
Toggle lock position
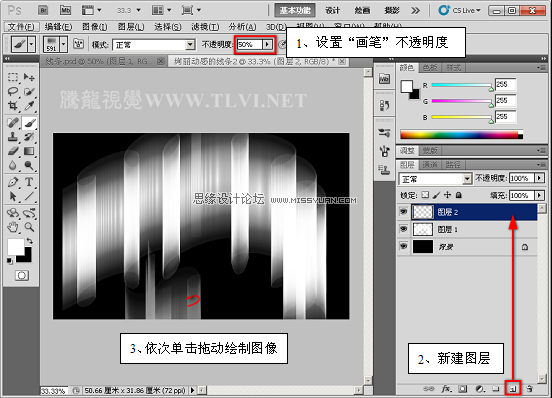coord(447,195)
